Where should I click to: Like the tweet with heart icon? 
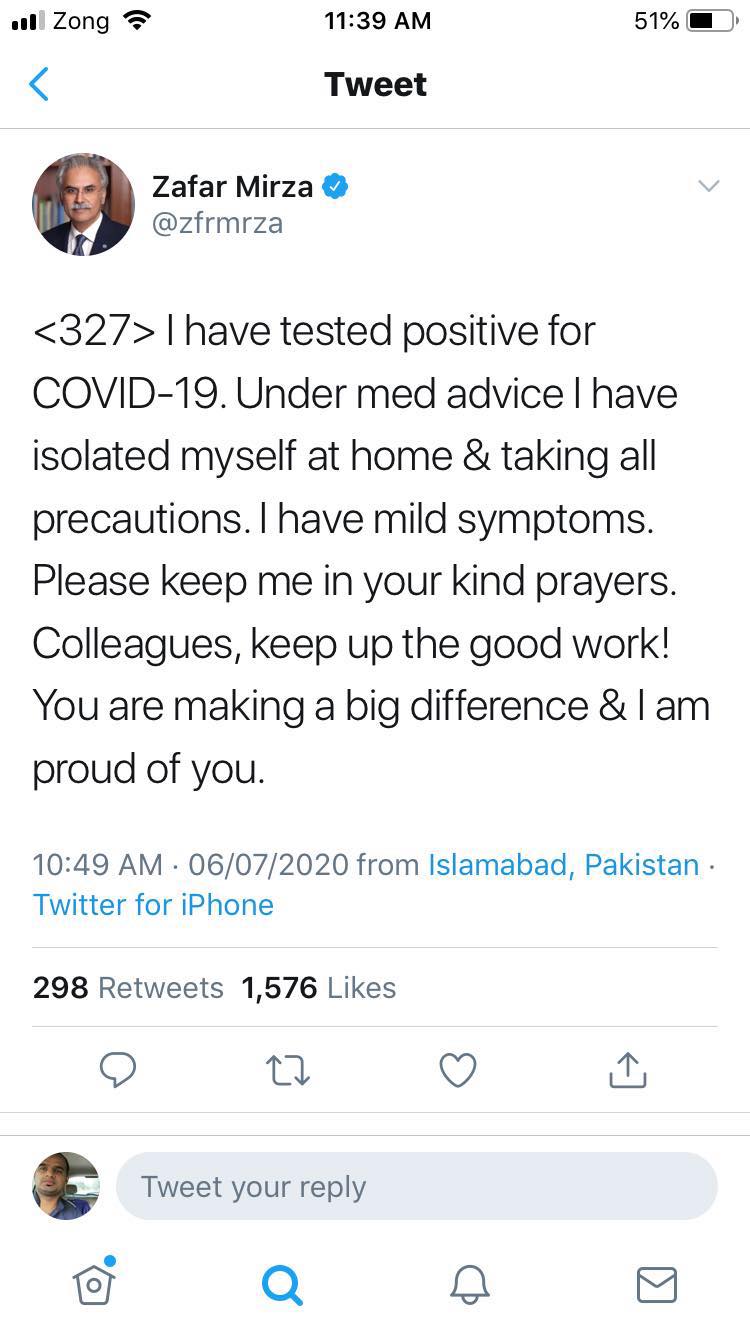pos(458,1070)
